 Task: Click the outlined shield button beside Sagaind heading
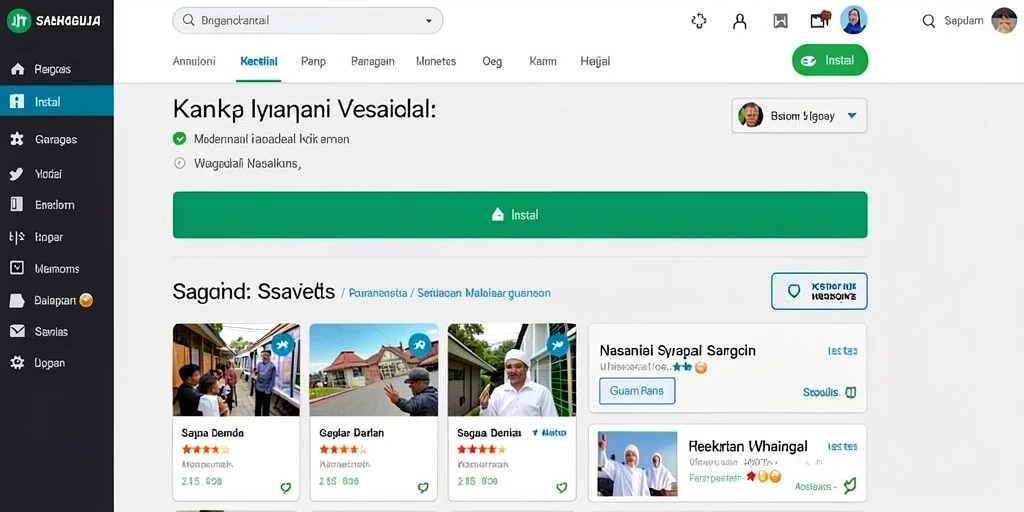point(819,291)
